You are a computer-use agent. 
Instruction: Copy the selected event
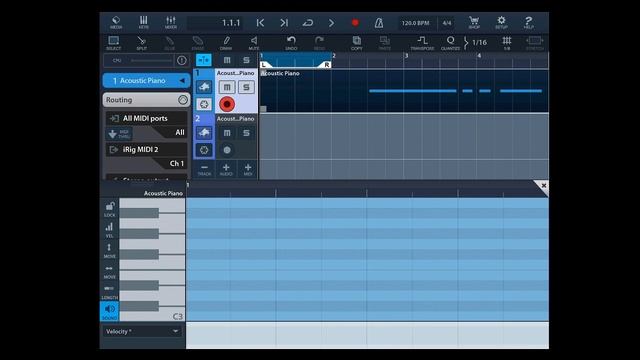[x=356, y=43]
